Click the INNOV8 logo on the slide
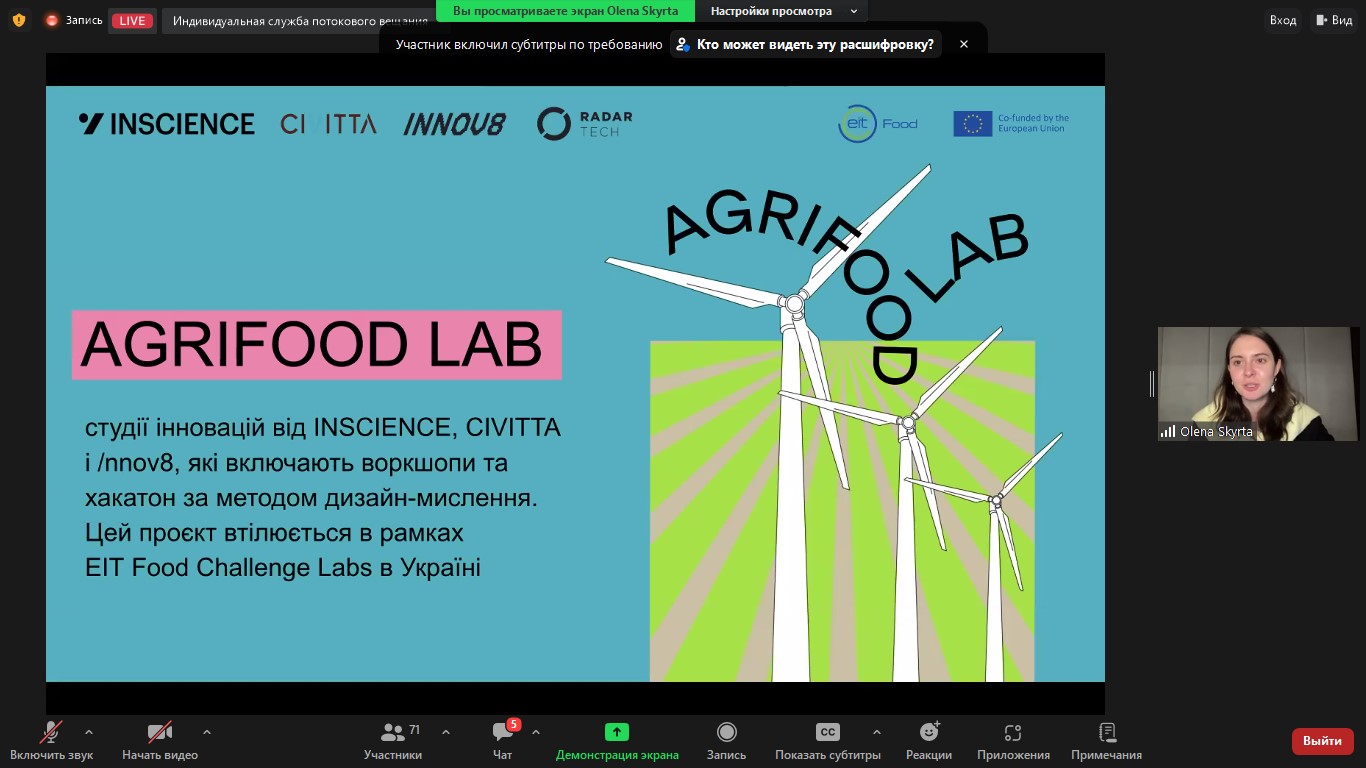This screenshot has width=1366, height=768. [x=455, y=124]
